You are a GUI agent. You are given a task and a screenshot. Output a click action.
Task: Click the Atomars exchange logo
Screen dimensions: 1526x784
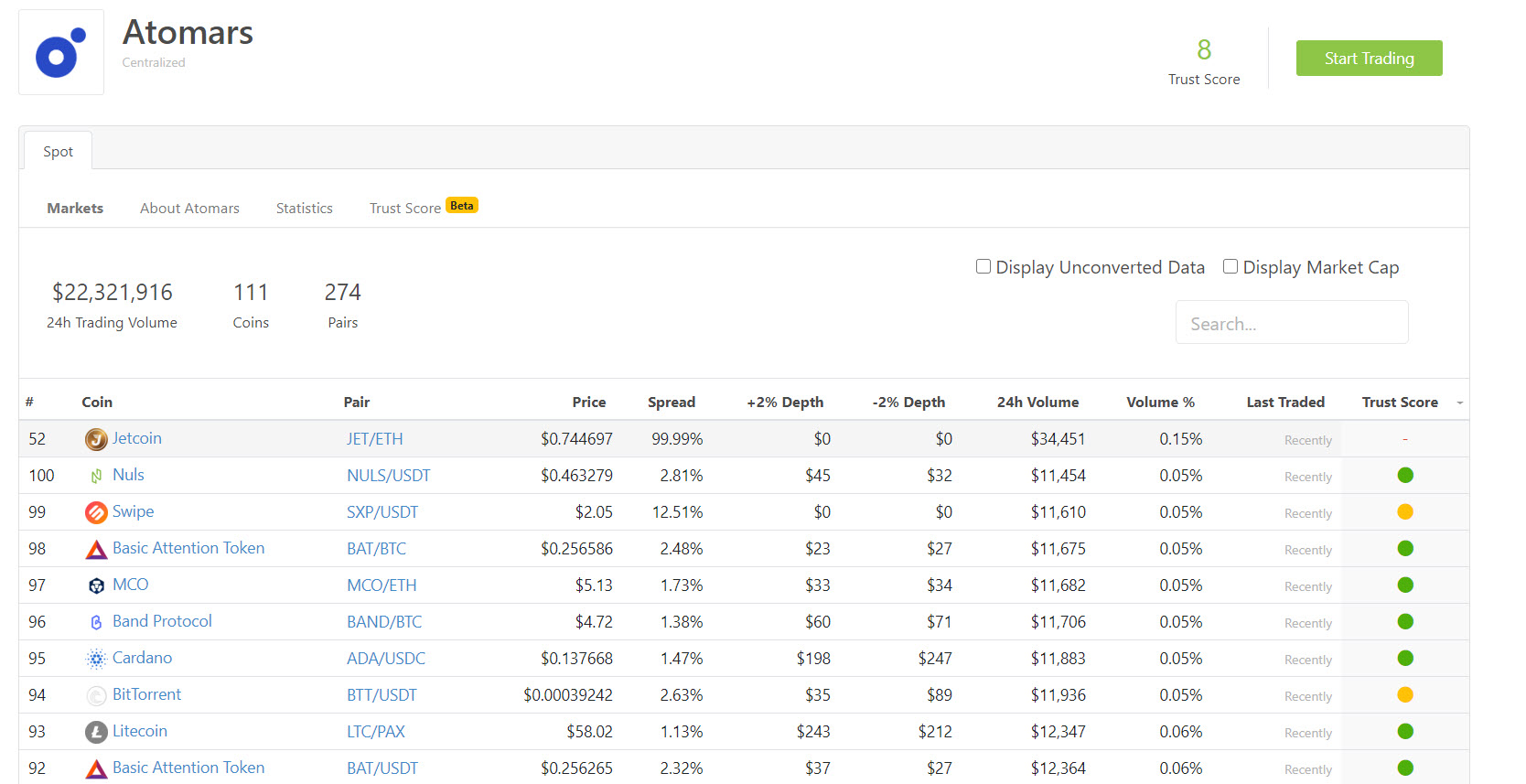61,52
